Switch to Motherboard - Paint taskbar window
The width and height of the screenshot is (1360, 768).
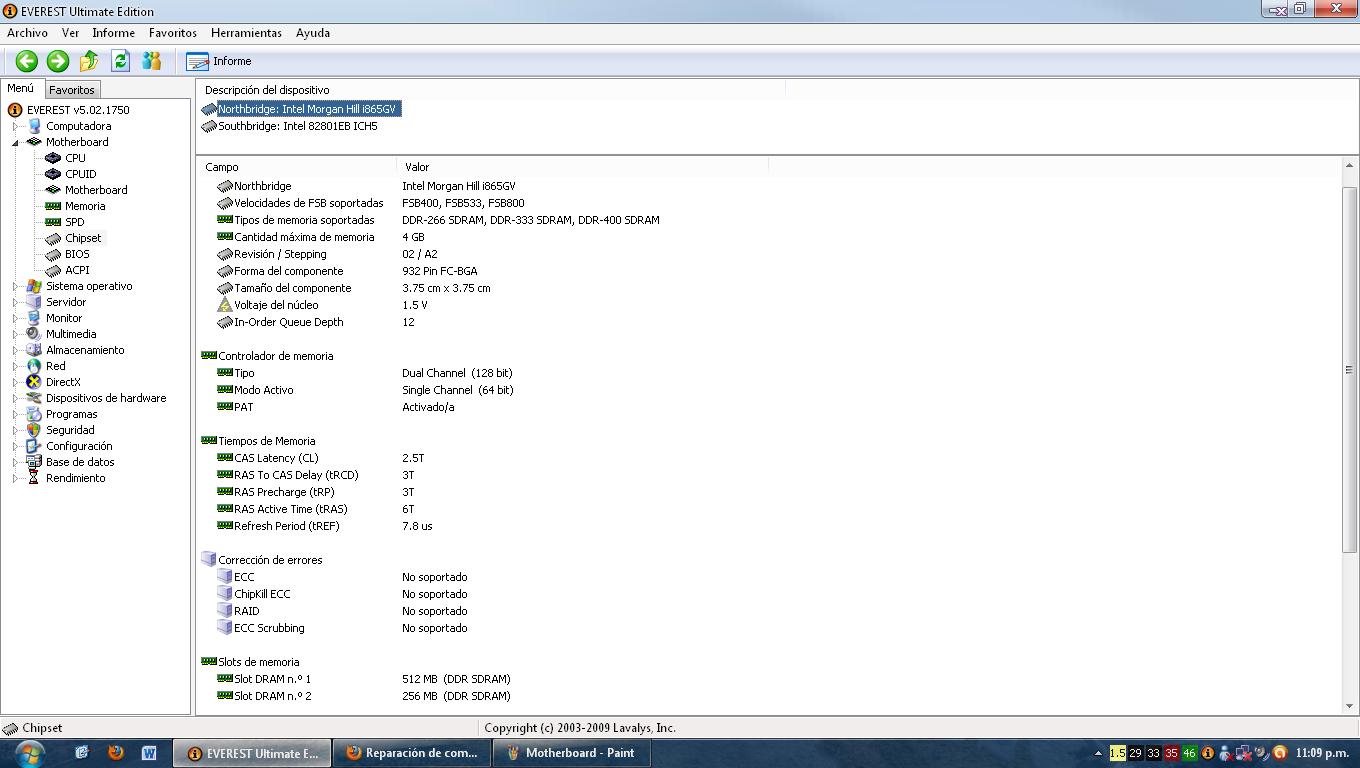(571, 753)
